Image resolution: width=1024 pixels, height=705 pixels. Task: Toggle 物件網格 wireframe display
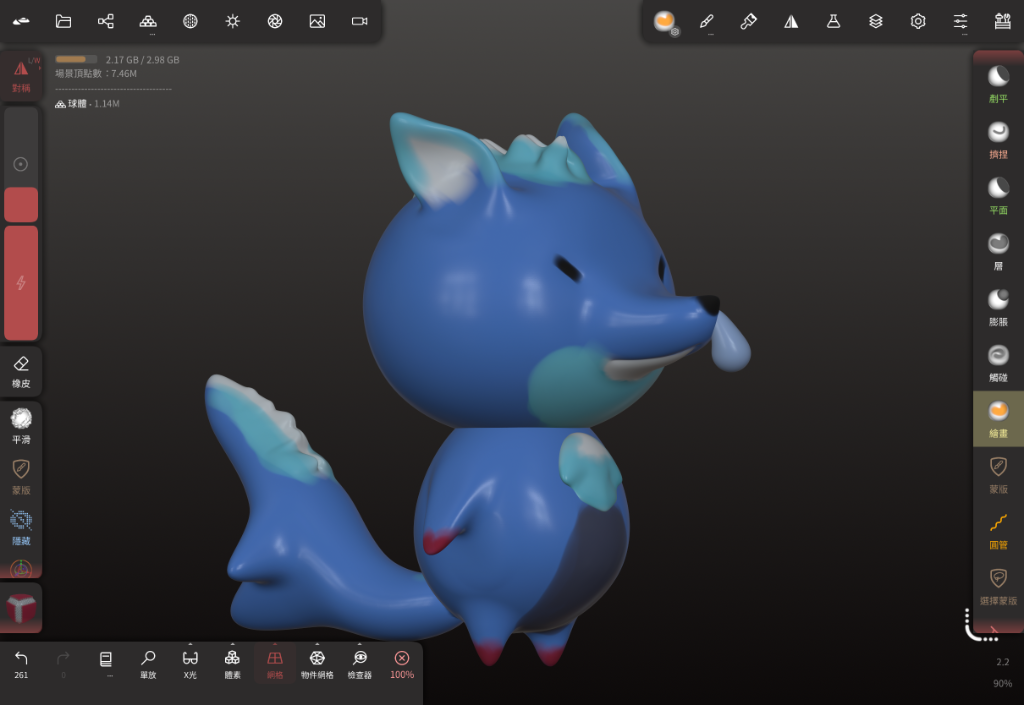pyautogui.click(x=317, y=664)
